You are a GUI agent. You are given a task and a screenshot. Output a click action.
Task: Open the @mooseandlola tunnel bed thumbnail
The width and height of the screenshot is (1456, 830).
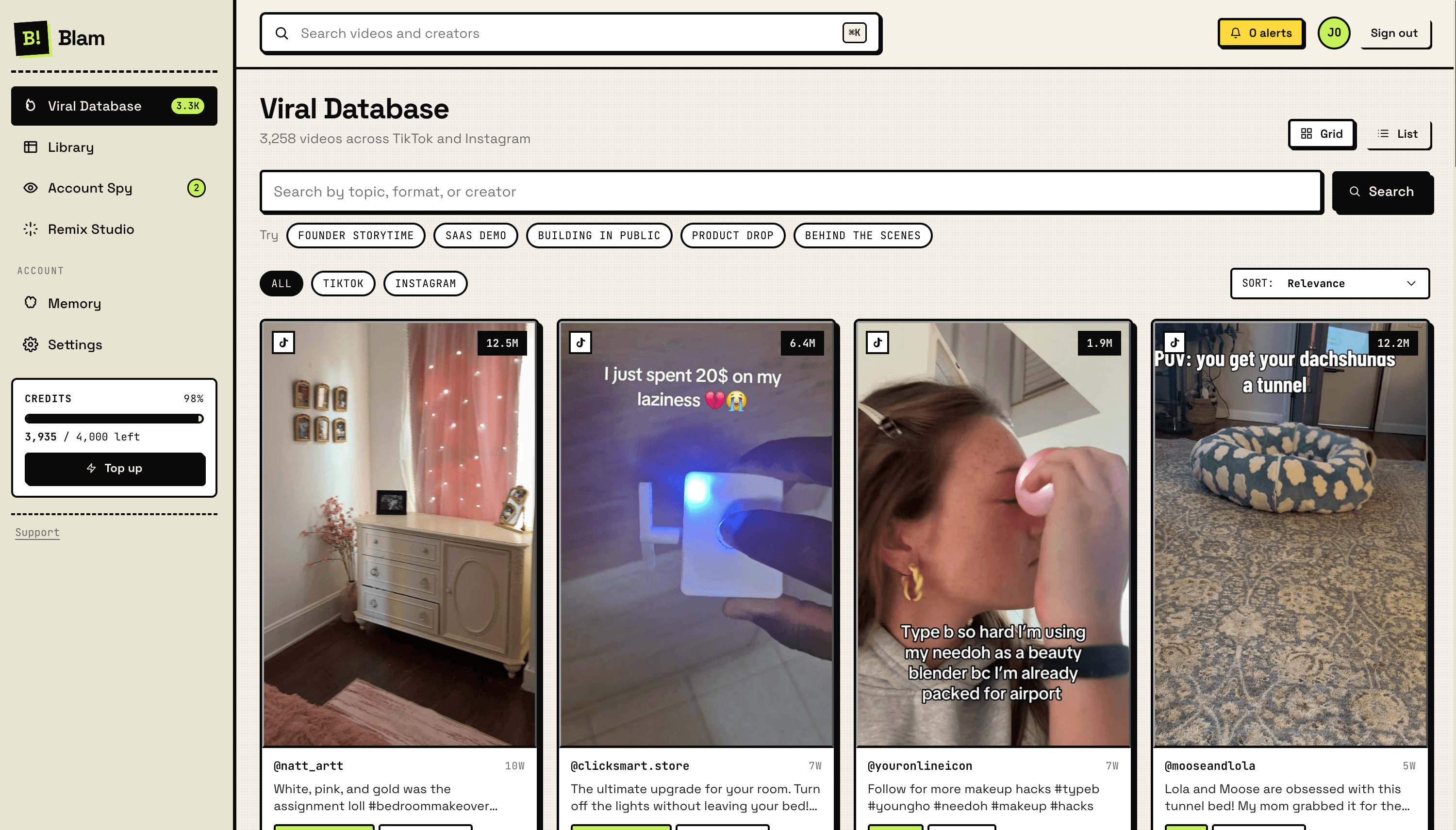(x=1291, y=535)
